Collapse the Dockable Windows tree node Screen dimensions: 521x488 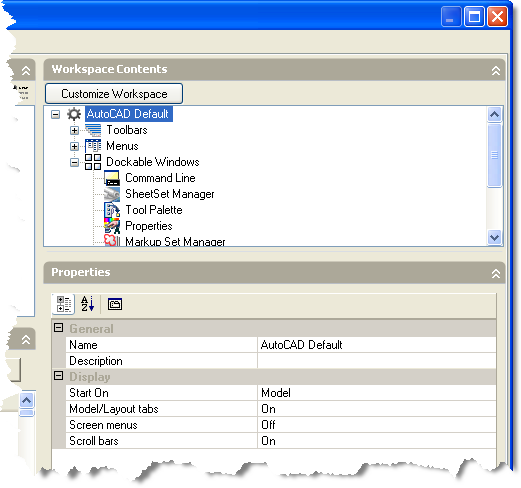click(x=75, y=162)
